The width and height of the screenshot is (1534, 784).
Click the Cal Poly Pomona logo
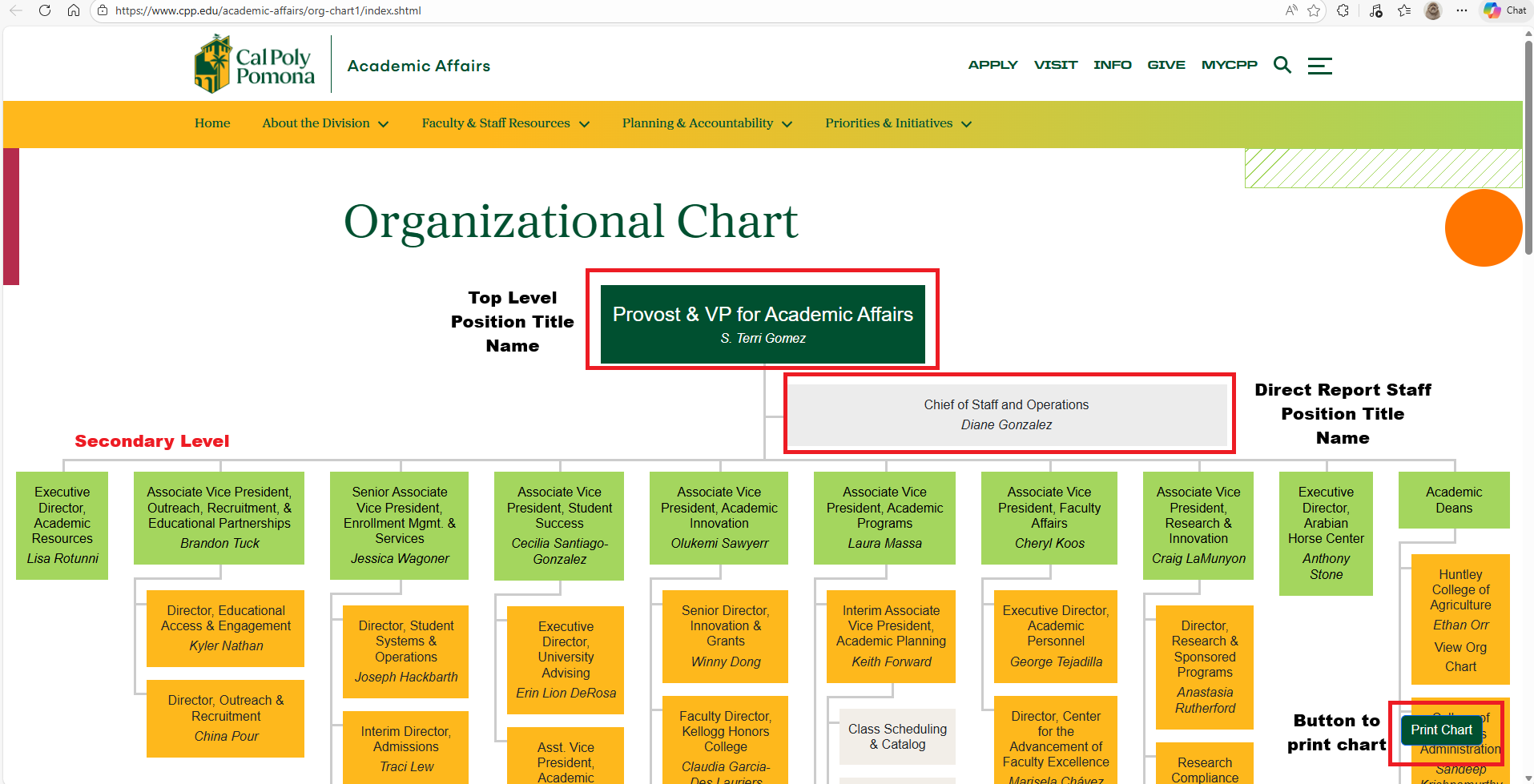(255, 65)
